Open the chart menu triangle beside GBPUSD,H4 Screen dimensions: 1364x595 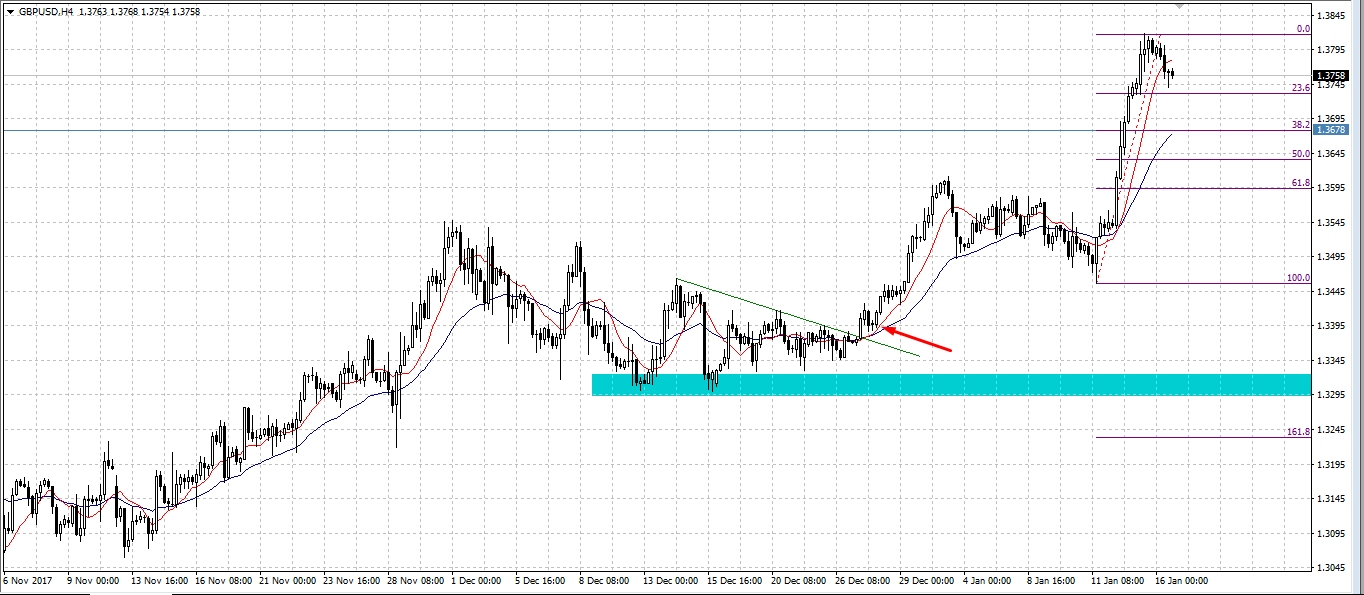(x=10, y=11)
